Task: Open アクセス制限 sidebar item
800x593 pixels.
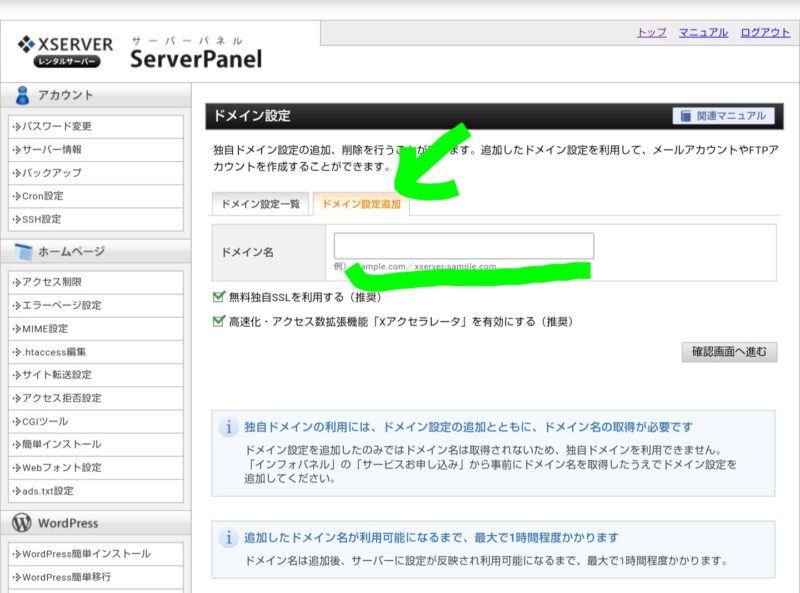Action: [x=96, y=282]
